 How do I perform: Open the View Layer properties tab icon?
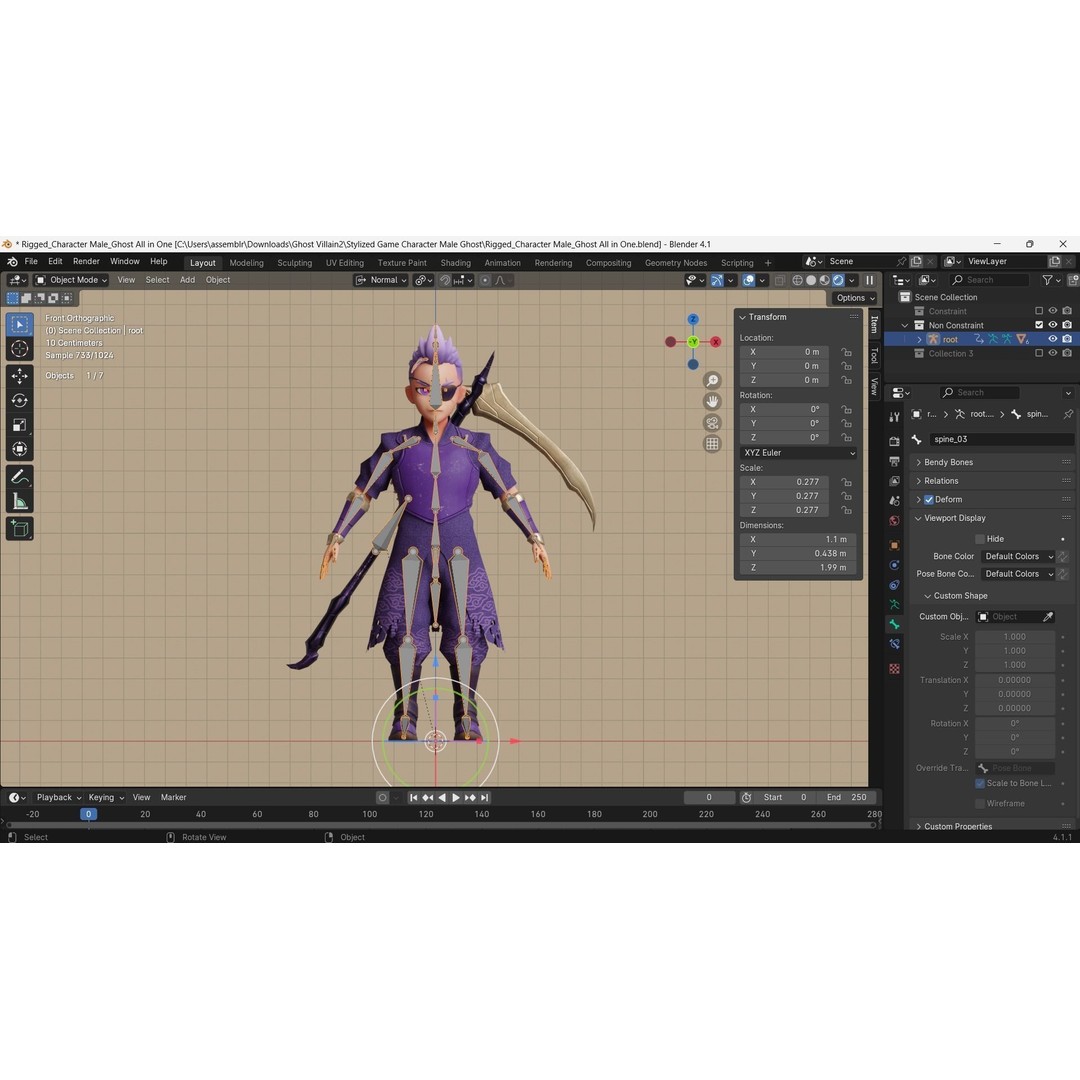coord(894,481)
